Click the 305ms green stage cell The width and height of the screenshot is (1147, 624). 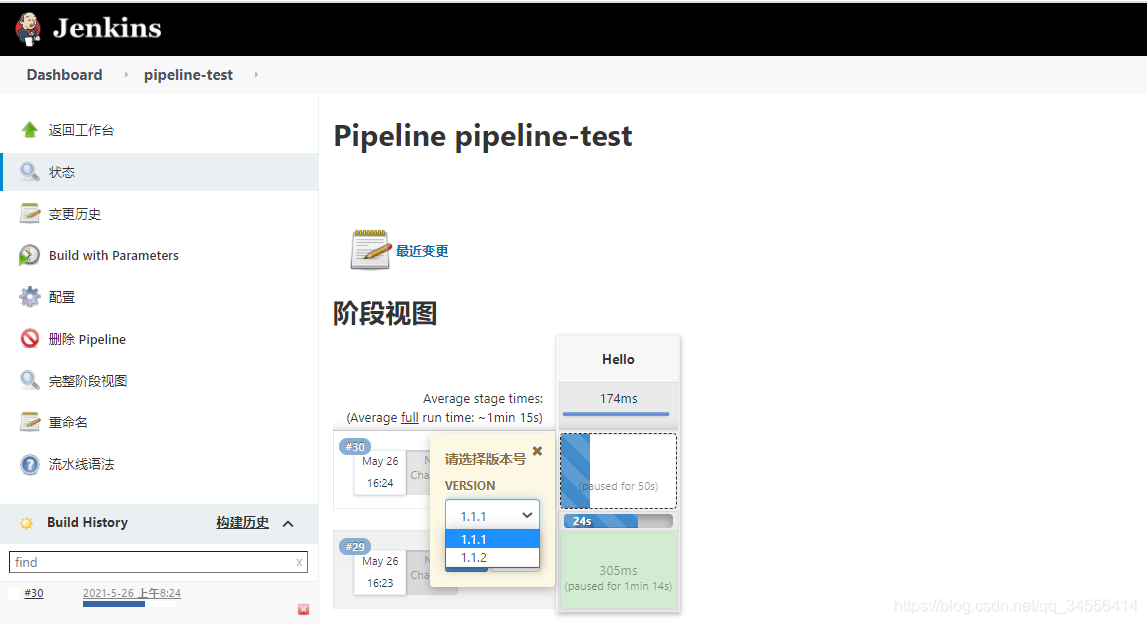point(618,571)
